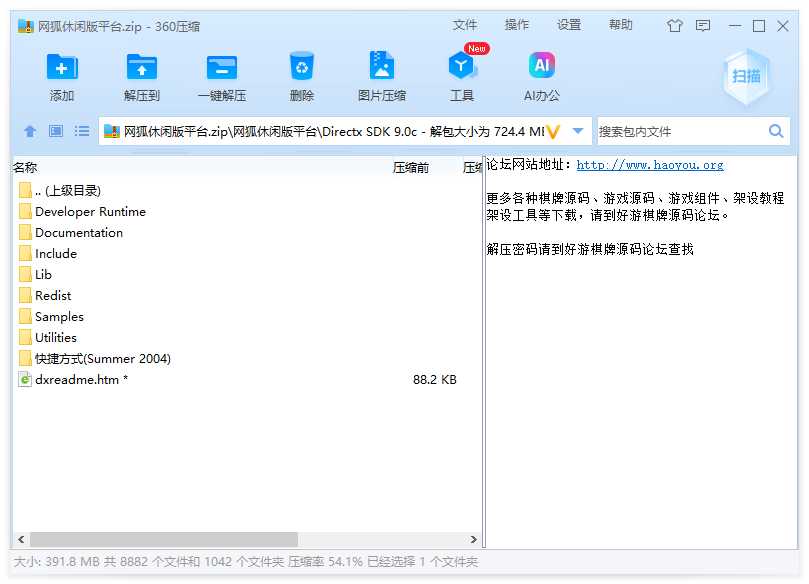Click the search magnifier icon
809x584 pixels.
775,131
